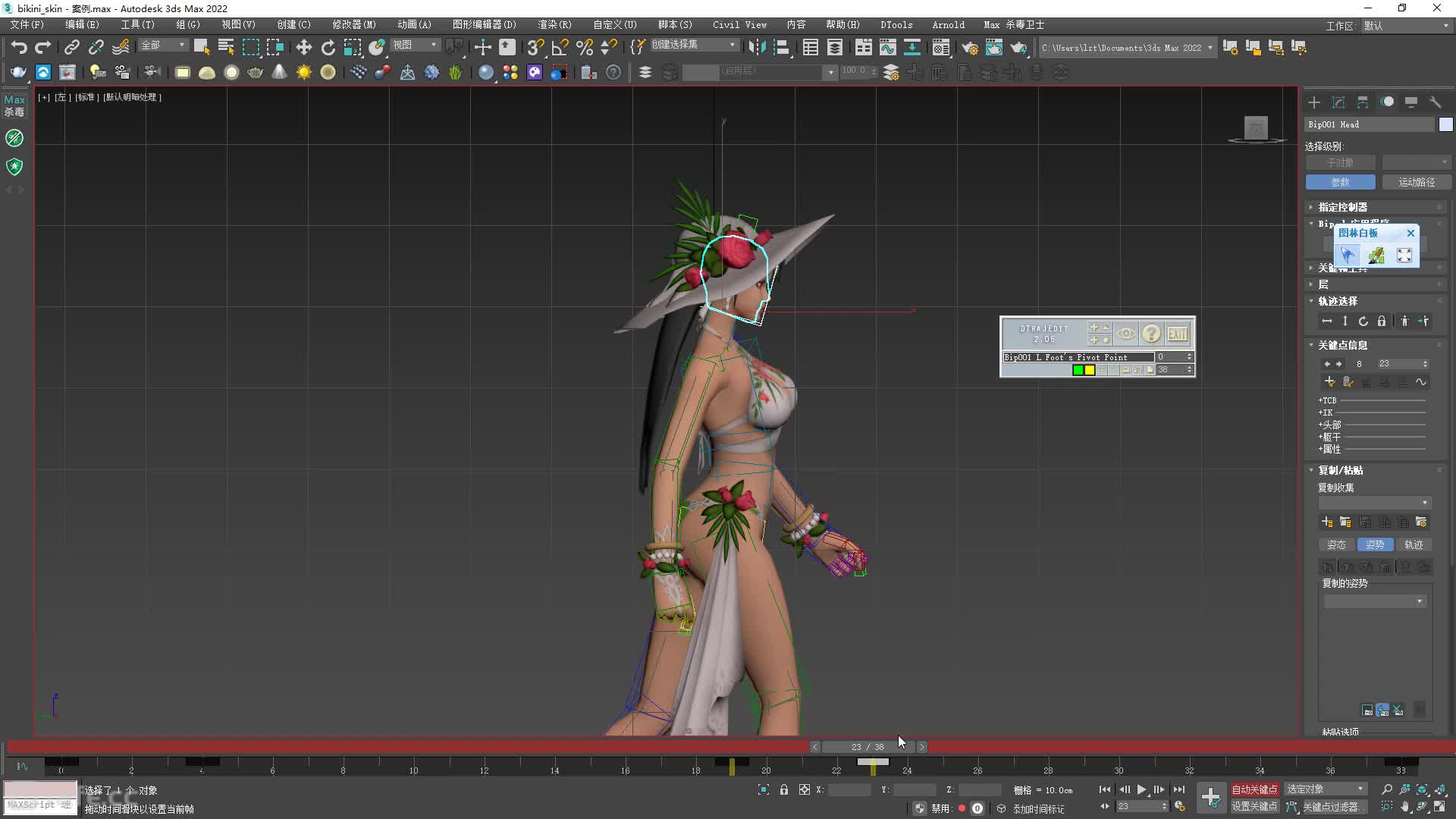Collapse the 关键点信息 rollout
This screenshot has width=1456, height=819.
pos(1376,345)
